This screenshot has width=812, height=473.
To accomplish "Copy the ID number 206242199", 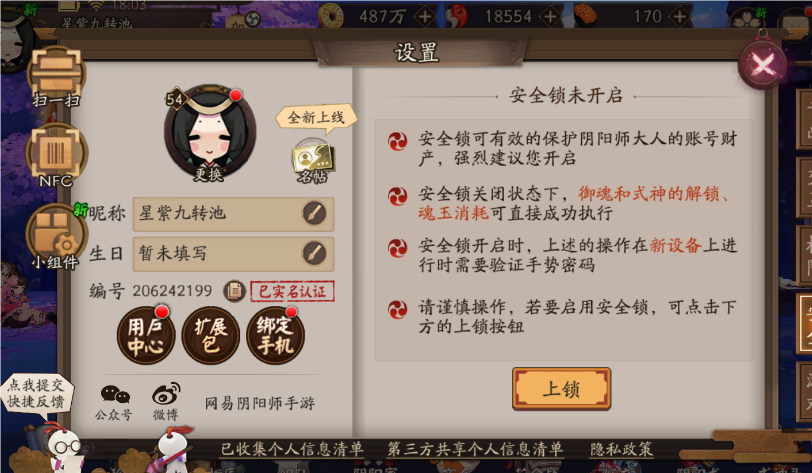I will tap(234, 291).
